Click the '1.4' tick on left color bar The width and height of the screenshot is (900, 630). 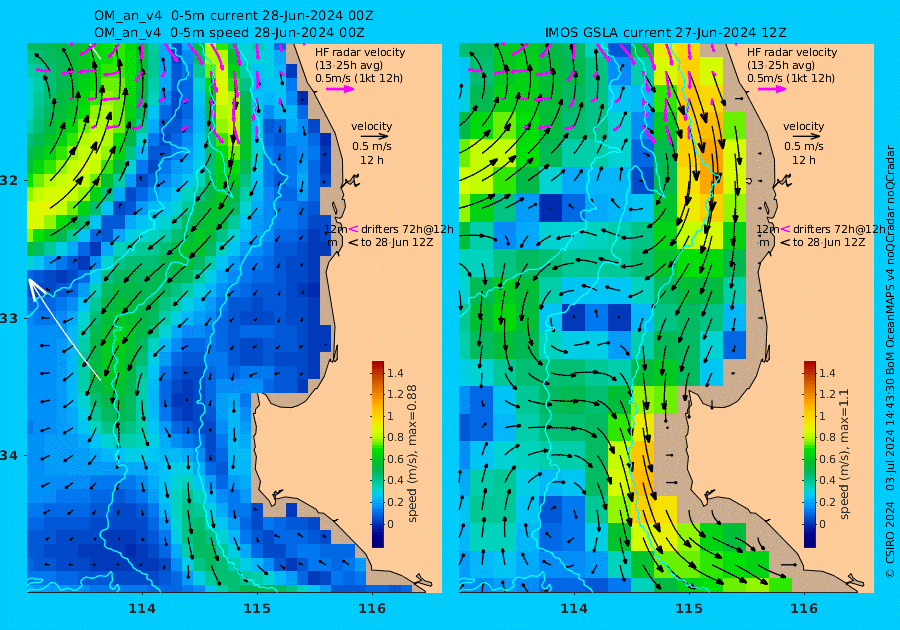[395, 374]
